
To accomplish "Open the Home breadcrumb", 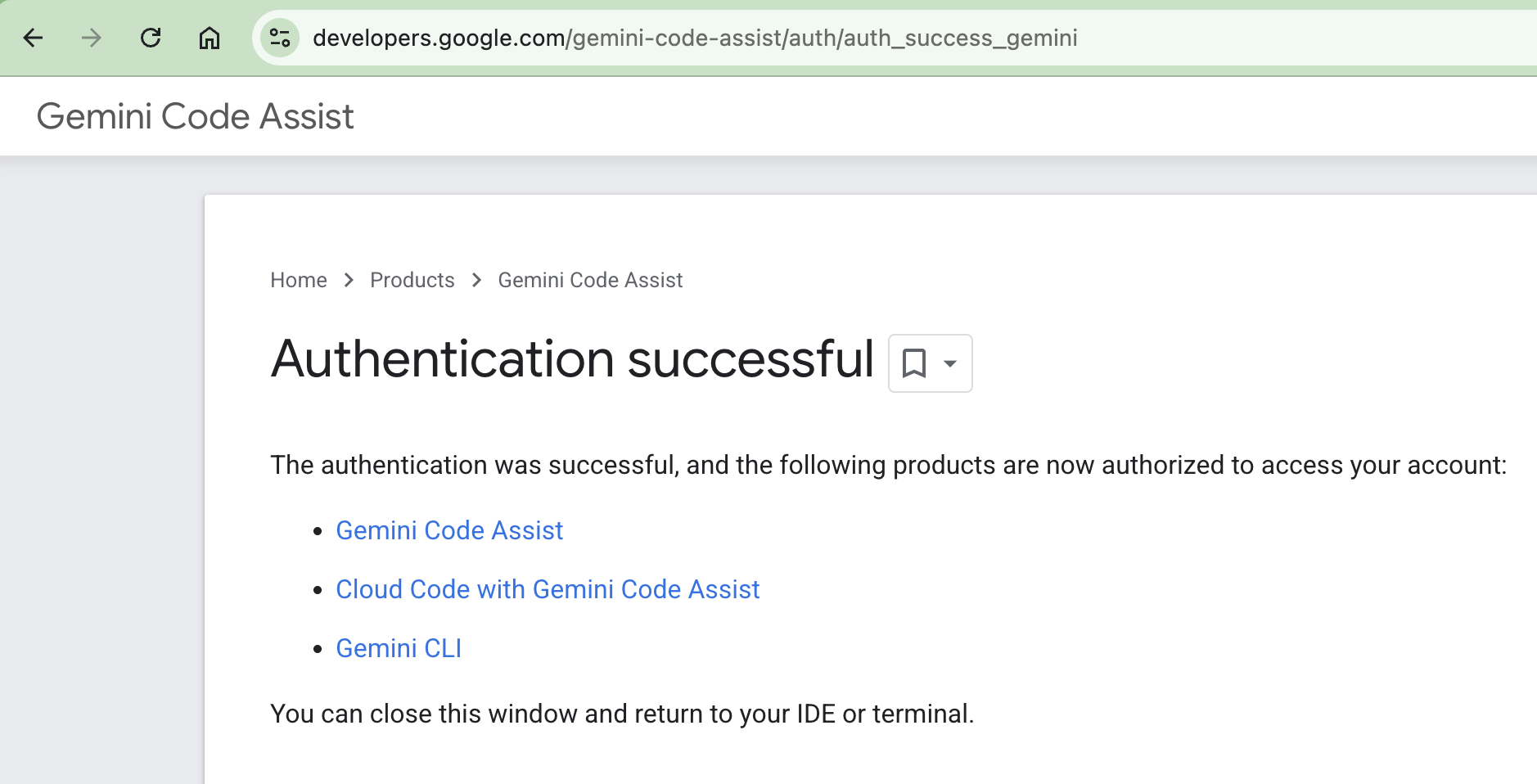I will [299, 280].
